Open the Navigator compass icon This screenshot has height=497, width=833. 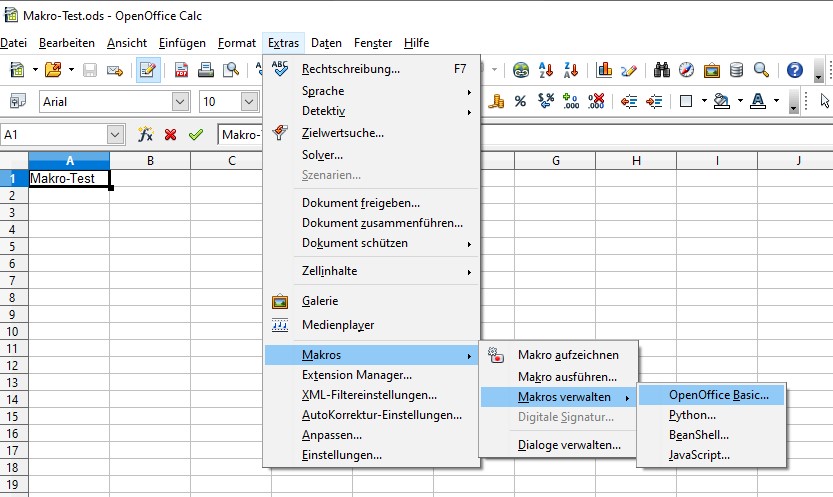pos(686,70)
